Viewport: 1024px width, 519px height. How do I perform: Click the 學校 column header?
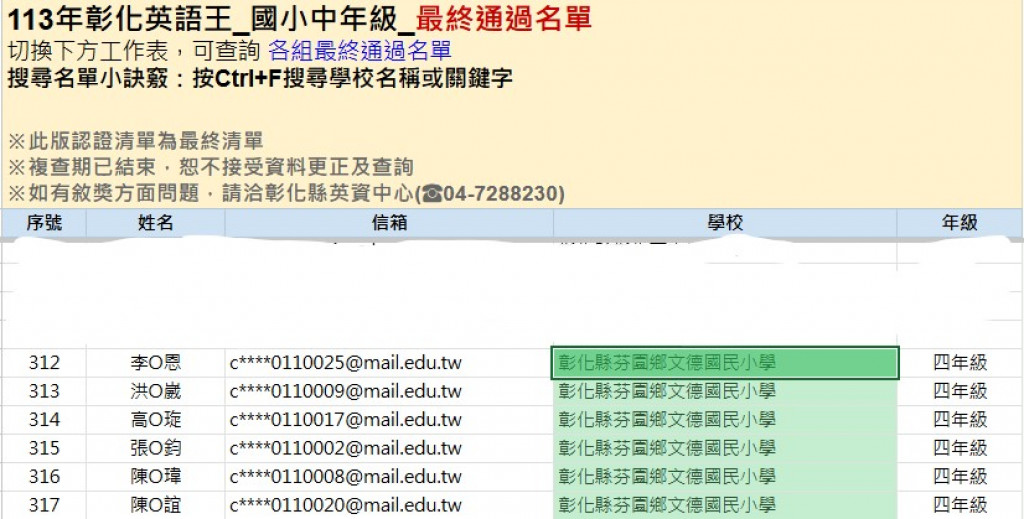pos(725,223)
